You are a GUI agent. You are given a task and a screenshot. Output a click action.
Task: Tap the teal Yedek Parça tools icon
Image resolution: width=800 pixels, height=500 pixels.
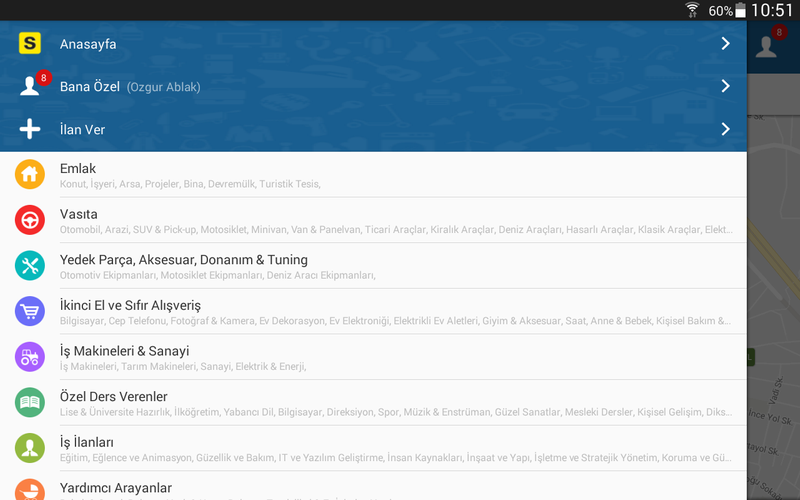point(30,266)
